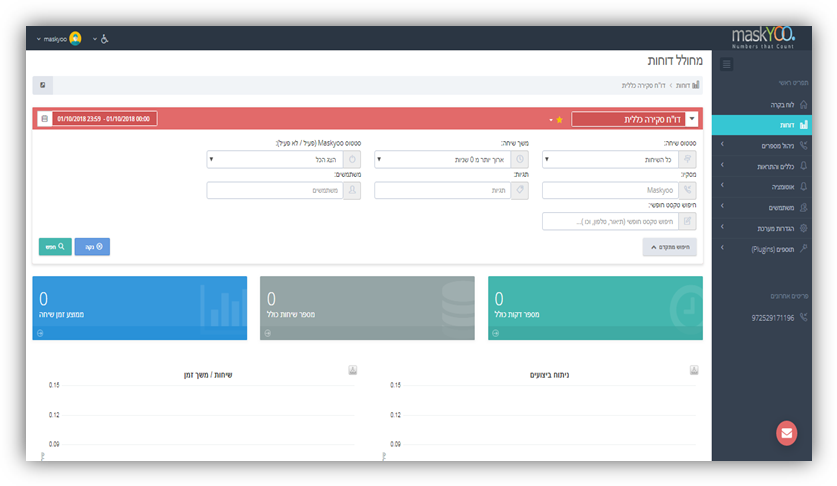Expand the ניהול מספרים sidebar chevron

[722, 144]
